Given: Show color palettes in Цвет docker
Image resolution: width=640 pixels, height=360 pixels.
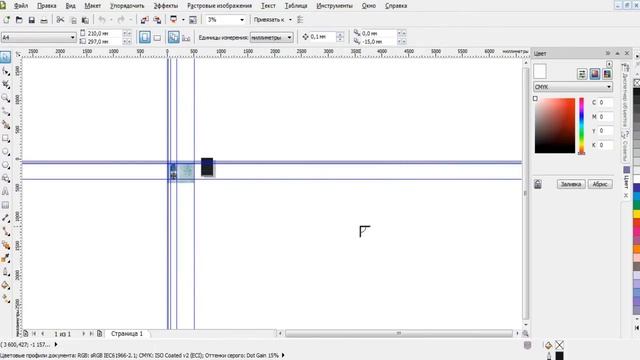Looking at the screenshot, I should coord(607,74).
